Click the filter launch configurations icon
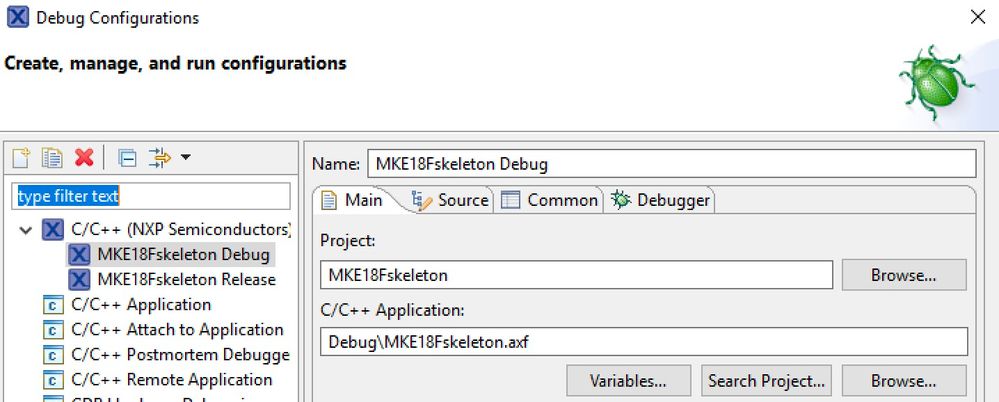999x402 pixels. pyautogui.click(x=158, y=158)
